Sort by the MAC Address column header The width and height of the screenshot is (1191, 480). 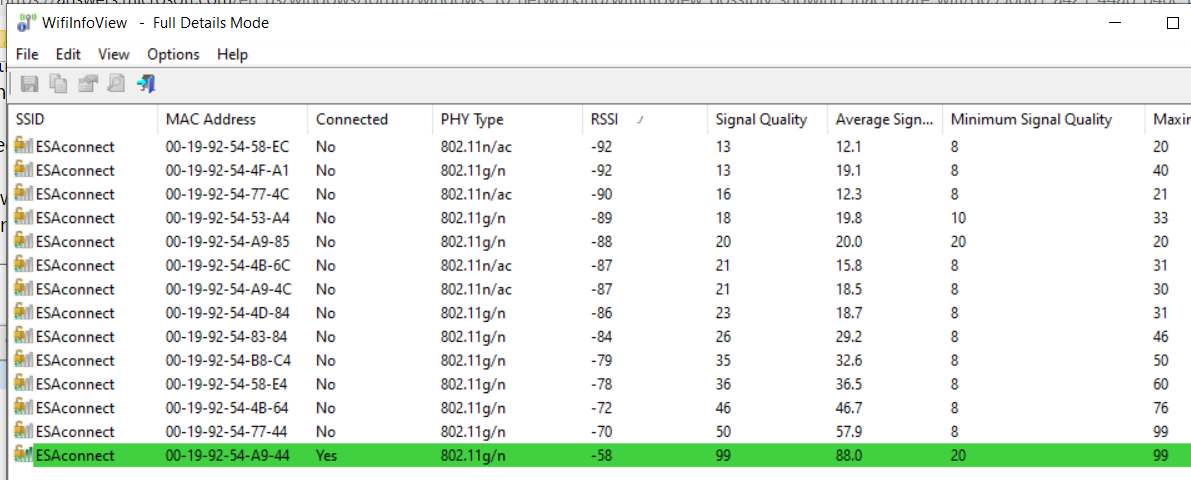pos(232,119)
